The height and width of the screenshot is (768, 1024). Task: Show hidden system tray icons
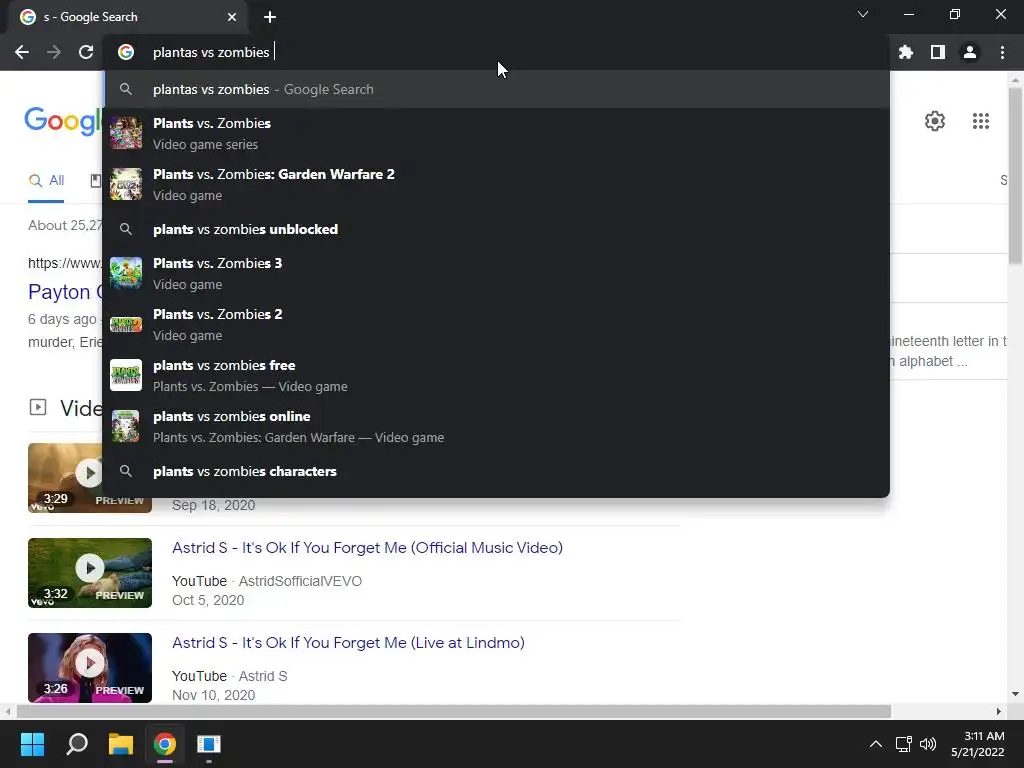tap(876, 744)
